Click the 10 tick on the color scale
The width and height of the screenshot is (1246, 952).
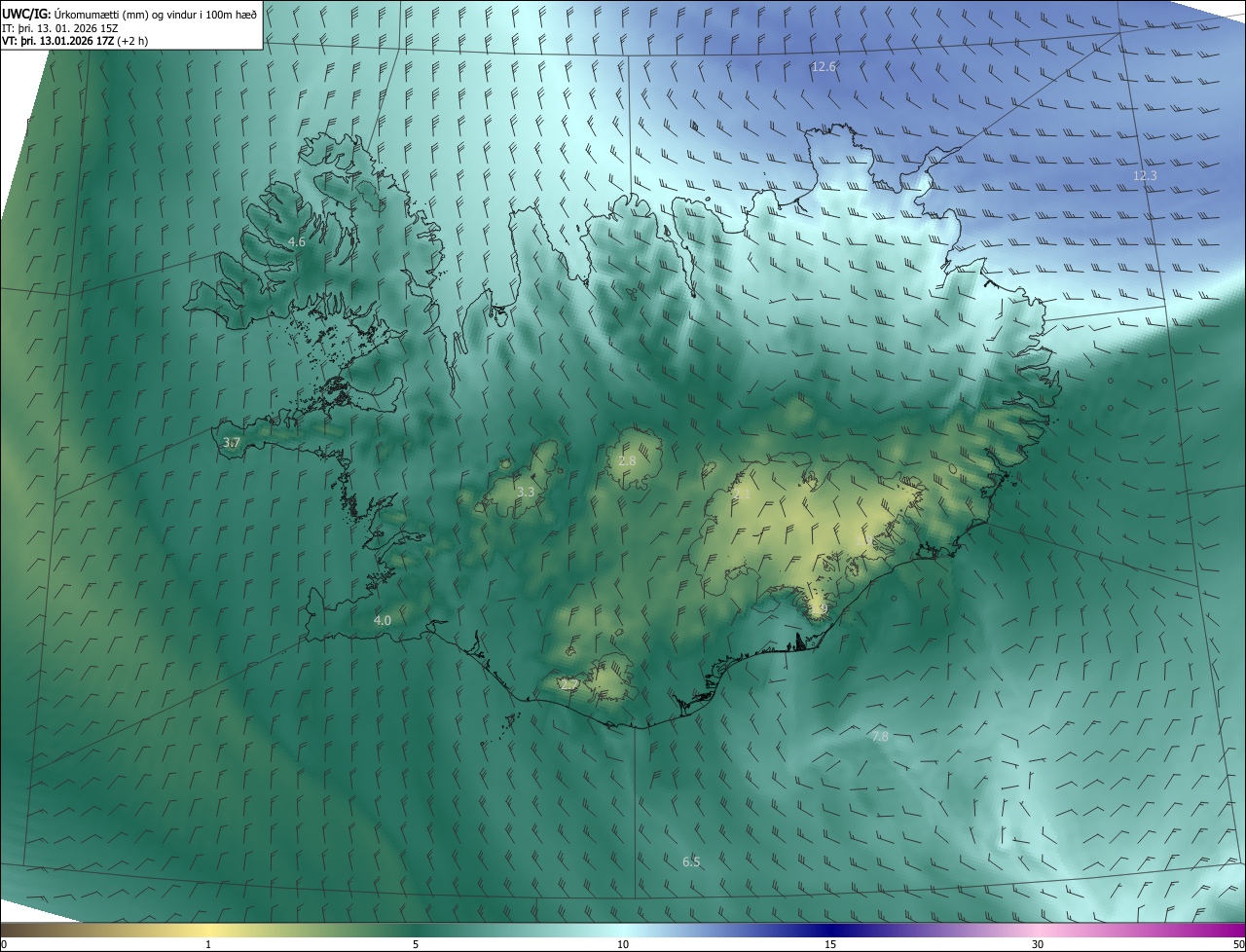tap(623, 944)
